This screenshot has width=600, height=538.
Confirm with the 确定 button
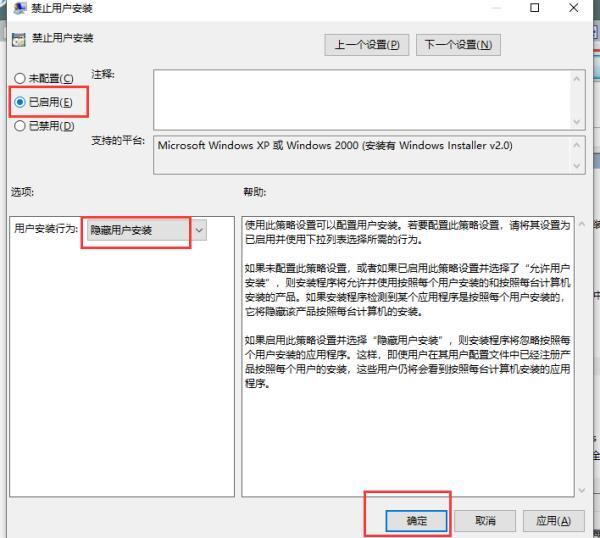tap(416, 520)
